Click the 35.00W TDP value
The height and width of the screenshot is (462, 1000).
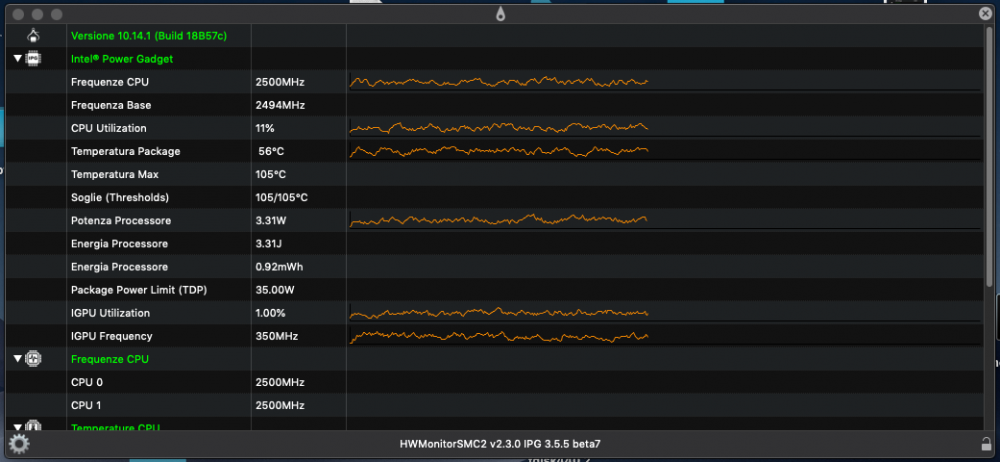coord(275,290)
